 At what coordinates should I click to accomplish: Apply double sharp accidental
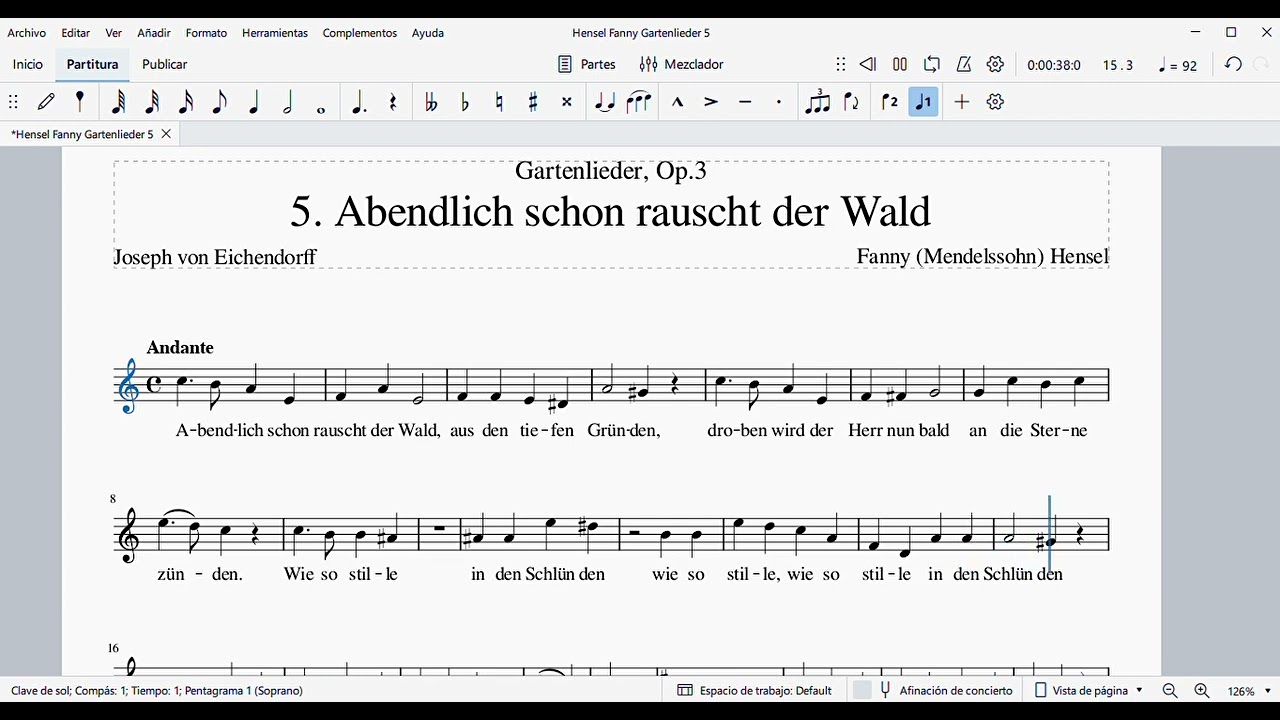(x=567, y=102)
